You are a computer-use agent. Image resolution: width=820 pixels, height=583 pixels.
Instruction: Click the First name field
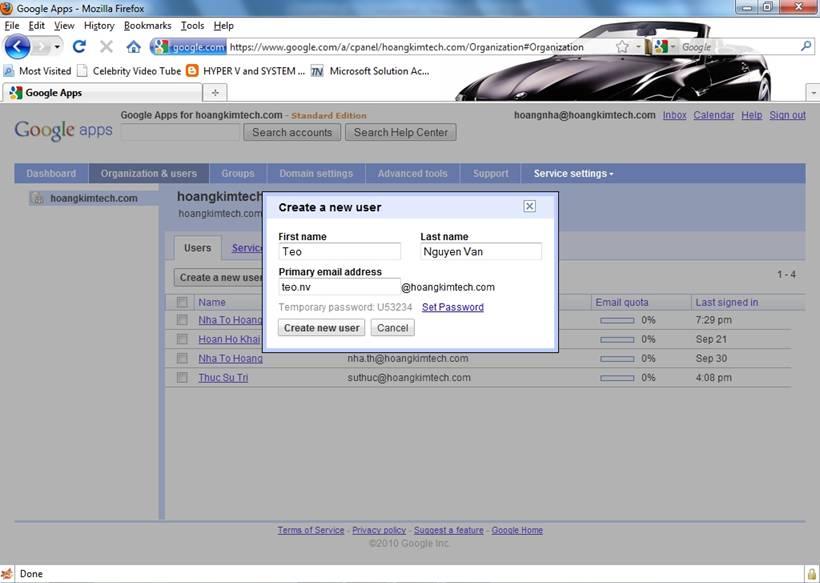[x=339, y=252]
